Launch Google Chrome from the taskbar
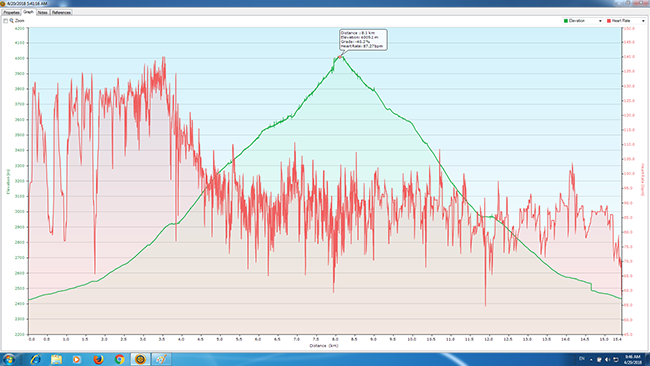The height and width of the screenshot is (366, 650). pyautogui.click(x=119, y=359)
